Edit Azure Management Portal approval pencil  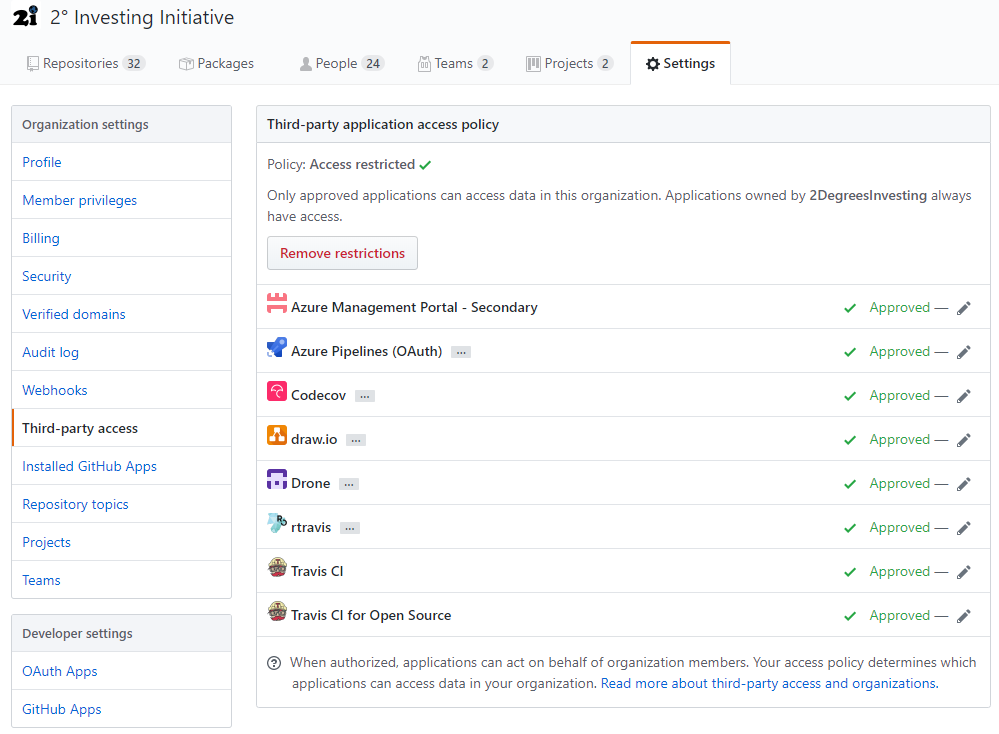tap(963, 308)
